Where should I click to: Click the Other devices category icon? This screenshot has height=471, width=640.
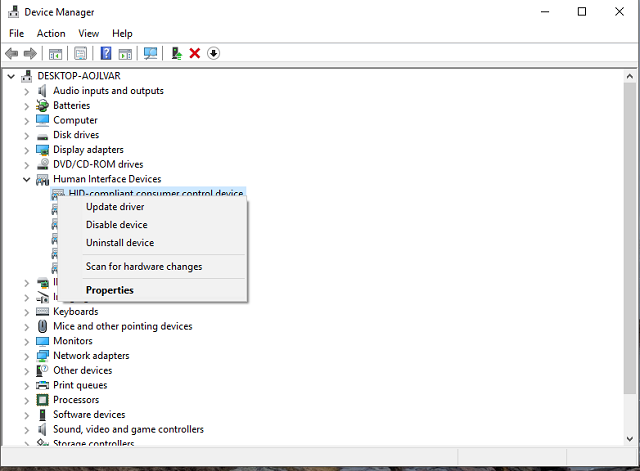point(42,371)
